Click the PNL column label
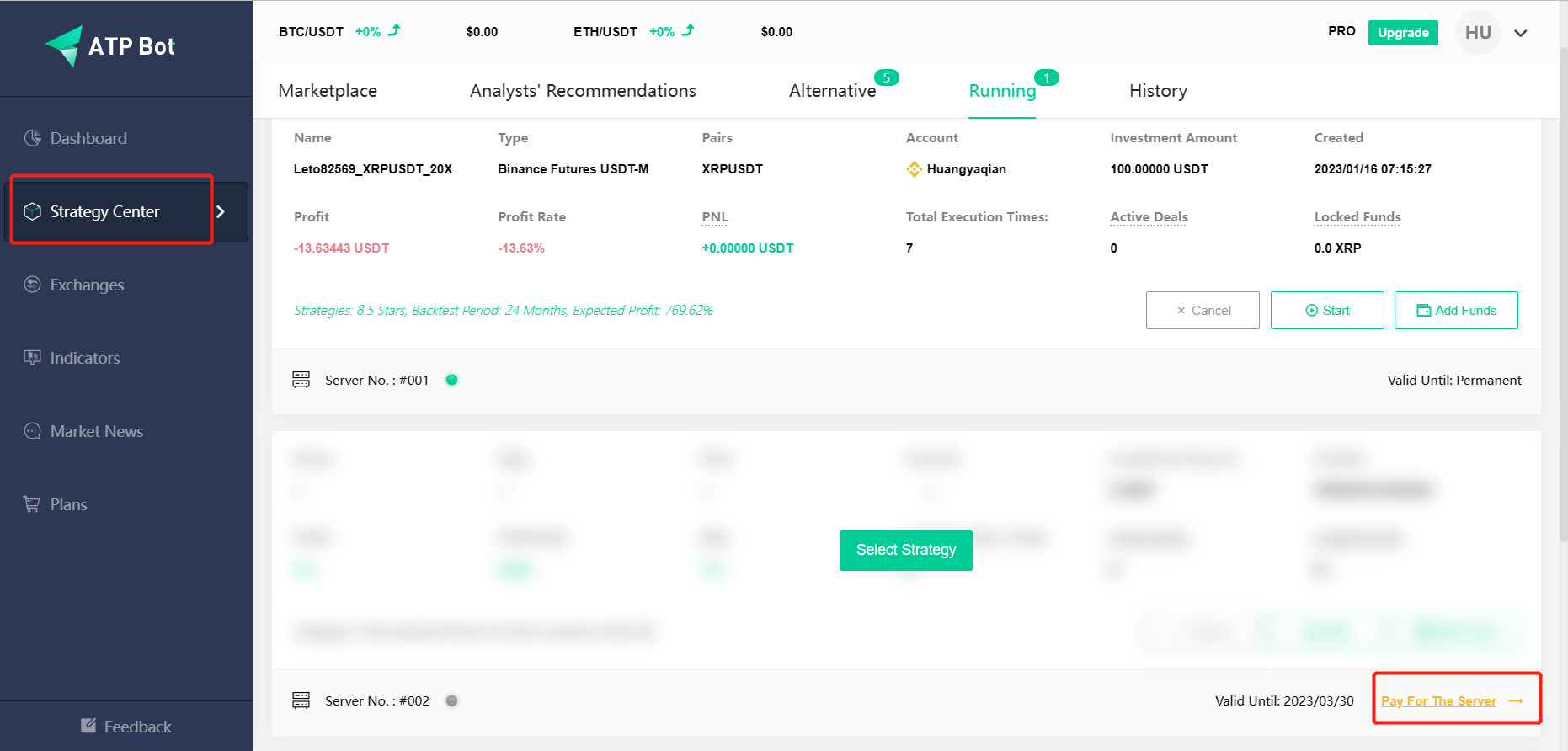1568x751 pixels. click(715, 217)
